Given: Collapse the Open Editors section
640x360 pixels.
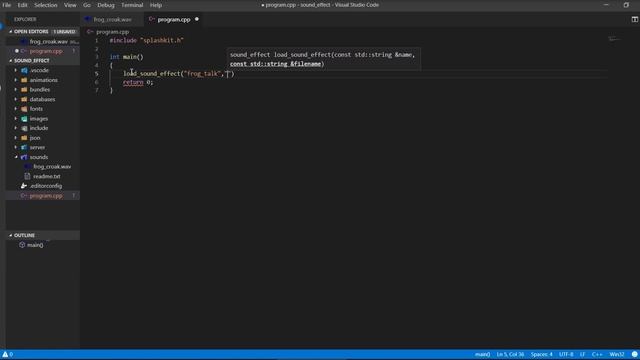Looking at the screenshot, I should point(11,31).
